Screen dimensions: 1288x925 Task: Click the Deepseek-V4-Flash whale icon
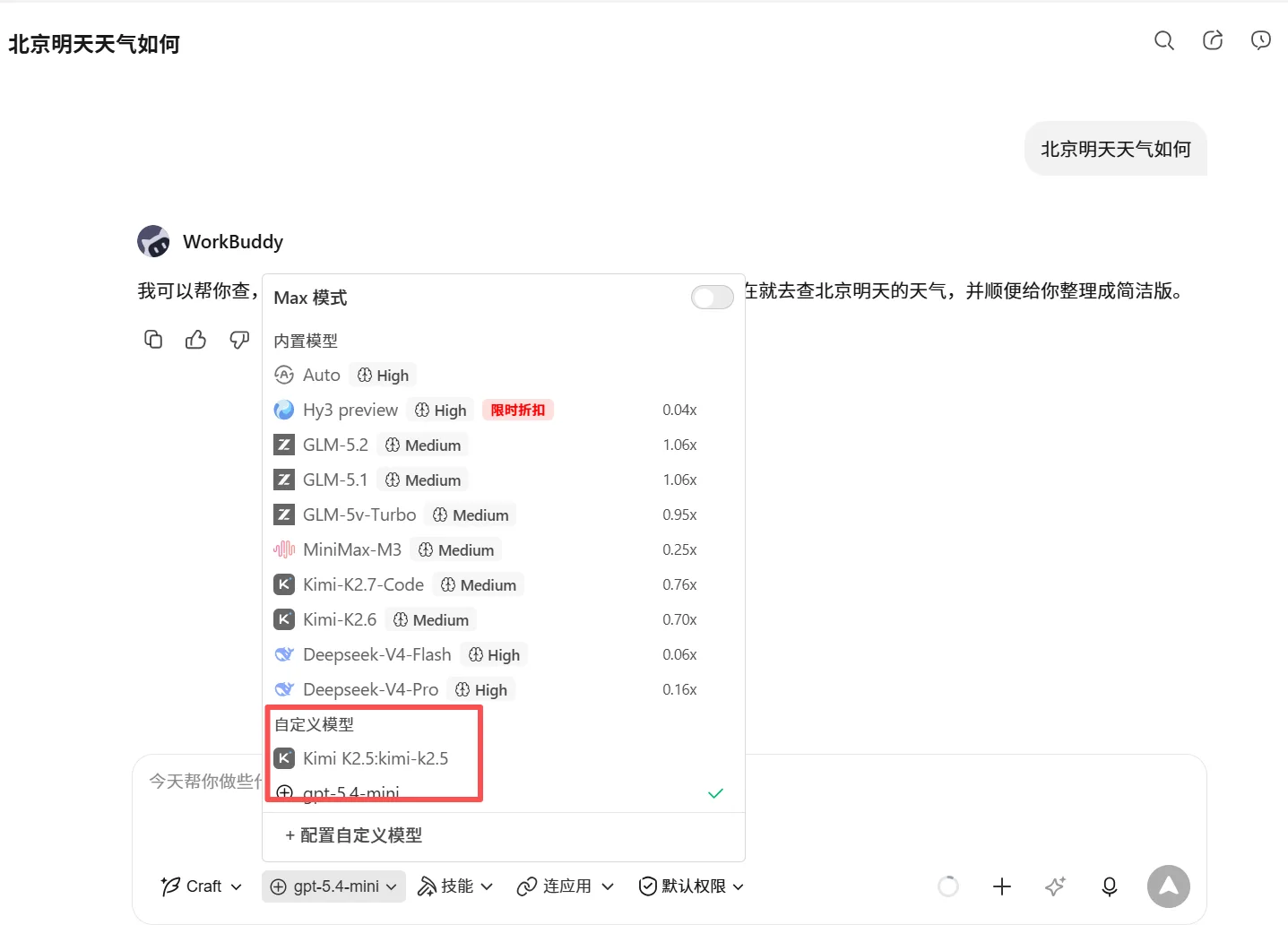point(284,654)
